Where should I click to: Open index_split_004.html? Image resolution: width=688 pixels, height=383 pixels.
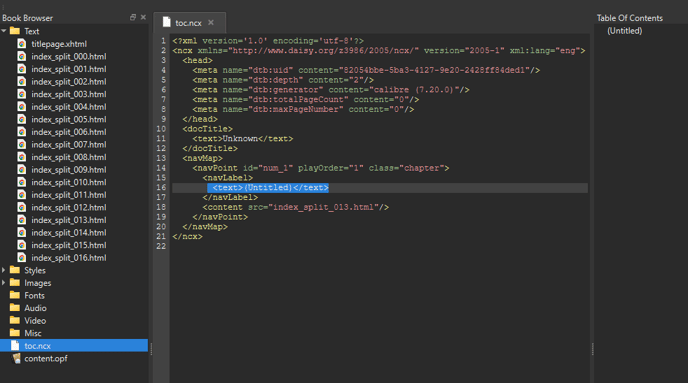(68, 107)
